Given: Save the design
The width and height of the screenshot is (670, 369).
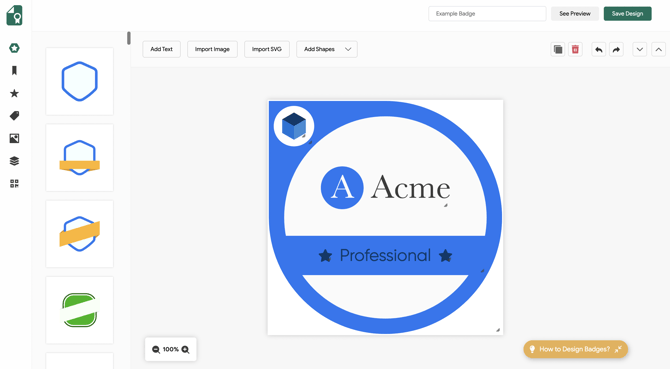Looking at the screenshot, I should tap(627, 14).
